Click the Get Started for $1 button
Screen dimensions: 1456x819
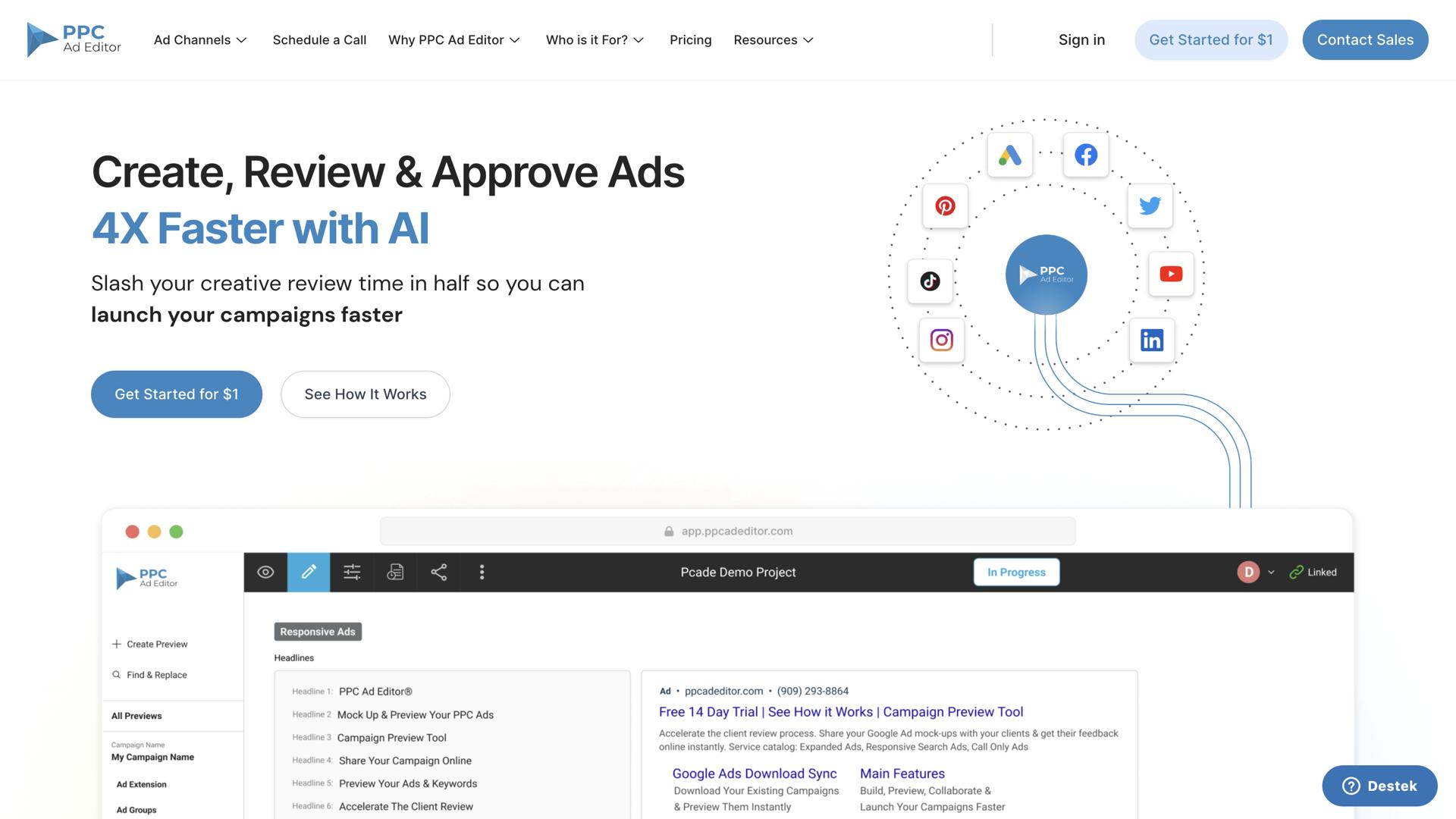[x=176, y=394]
